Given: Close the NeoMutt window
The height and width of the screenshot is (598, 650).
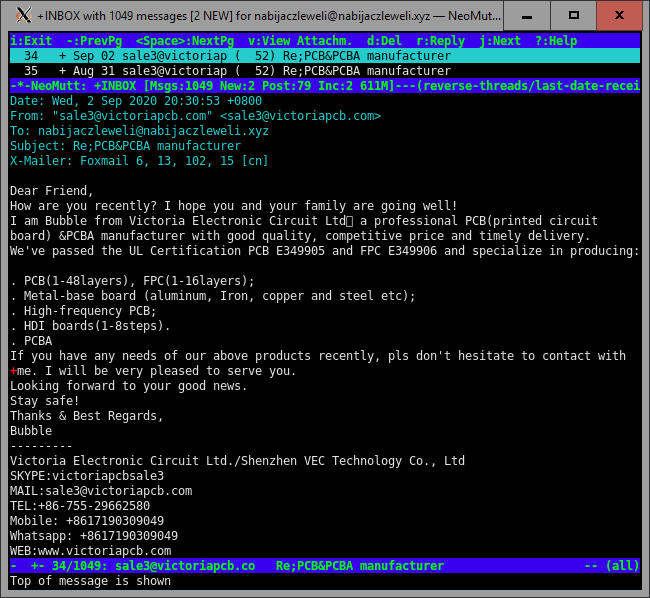Looking at the screenshot, I should coord(622,16).
